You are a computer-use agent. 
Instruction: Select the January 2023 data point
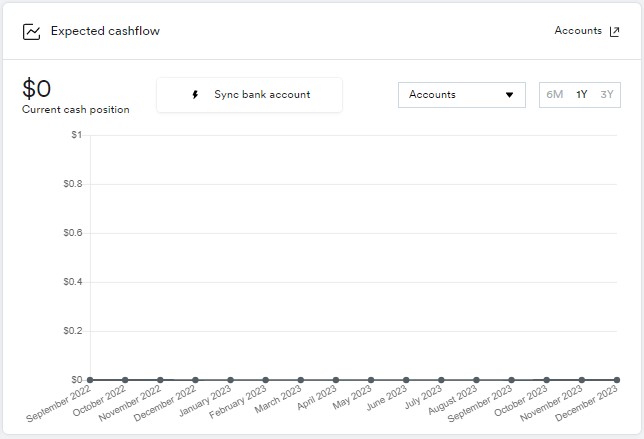230,380
